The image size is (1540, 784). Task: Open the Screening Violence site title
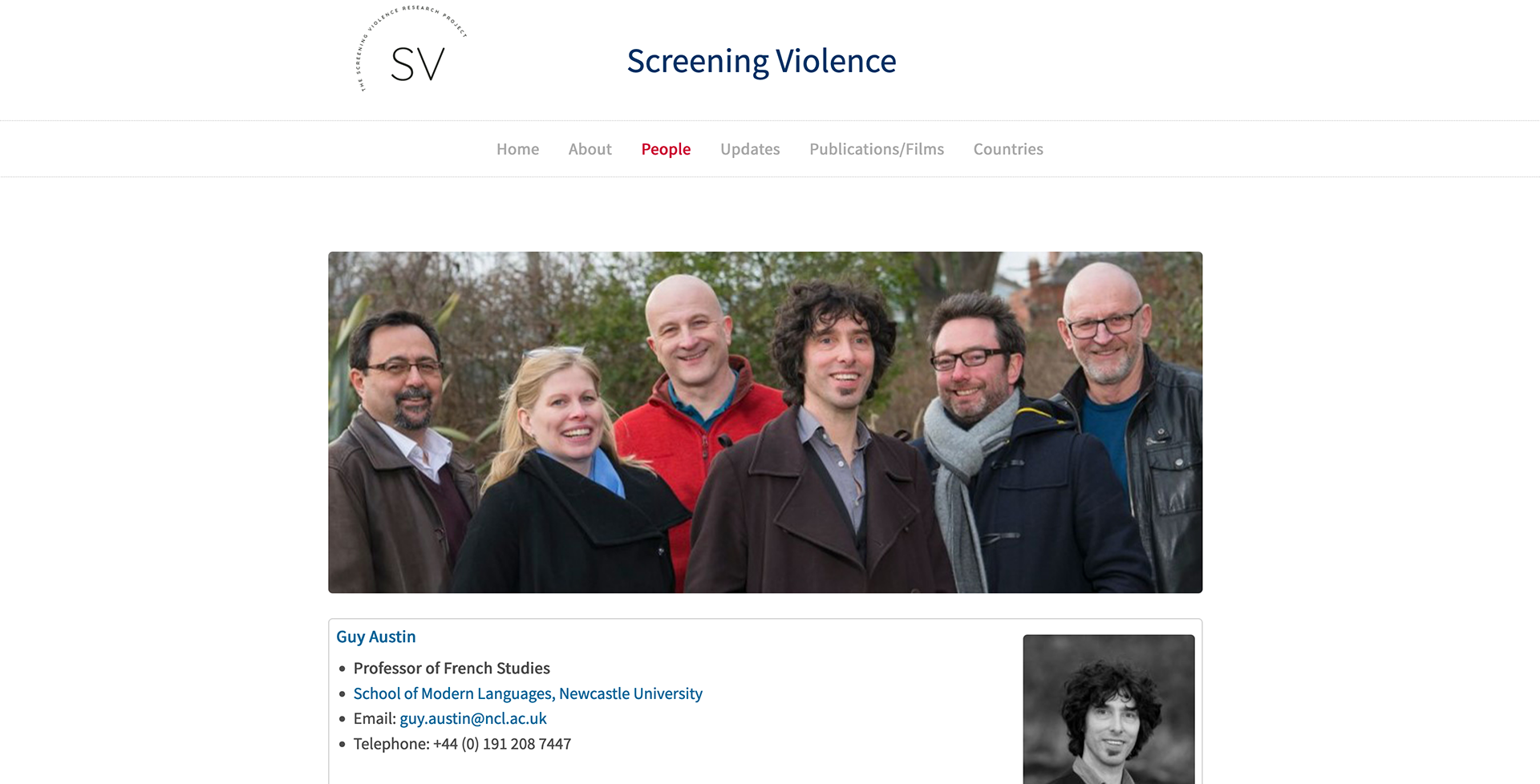[x=761, y=61]
